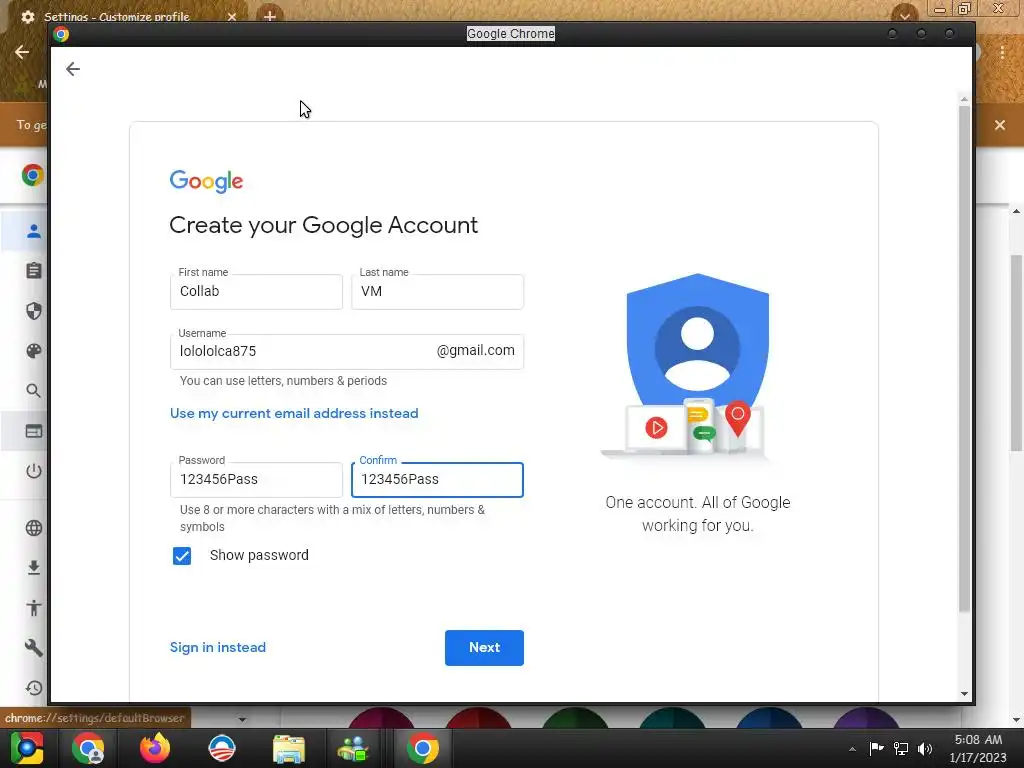The height and width of the screenshot is (768, 1024).
Task: Open Search engine magnifier icon in sidebar
Action: (x=33, y=391)
